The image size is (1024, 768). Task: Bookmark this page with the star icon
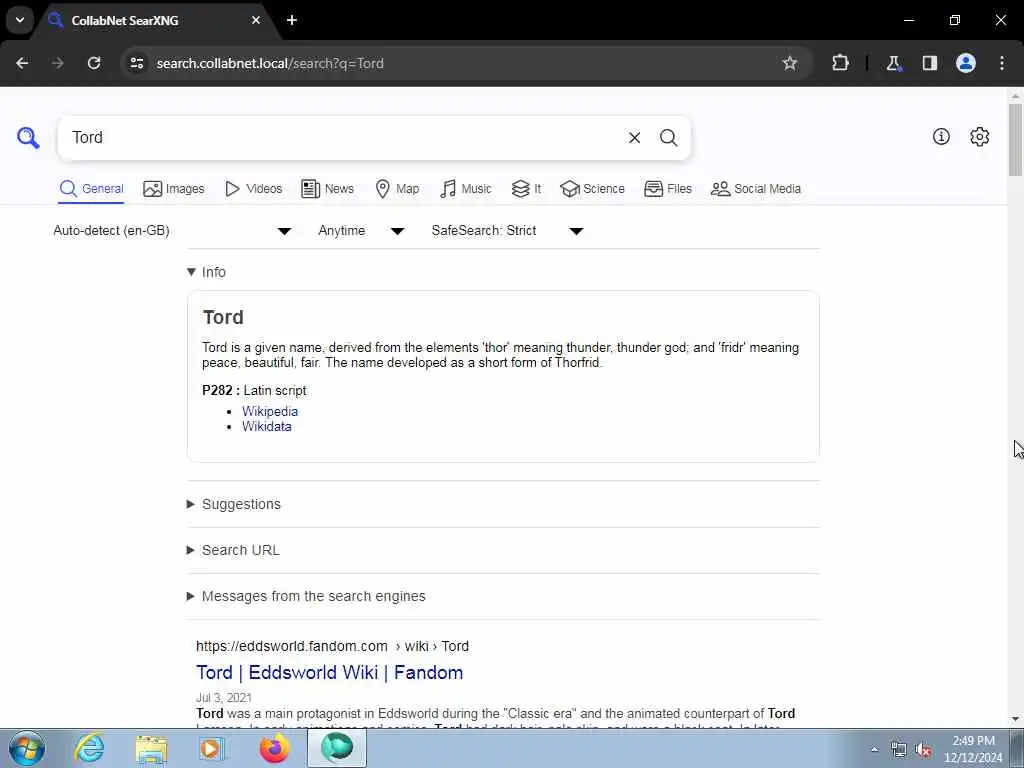click(x=790, y=63)
